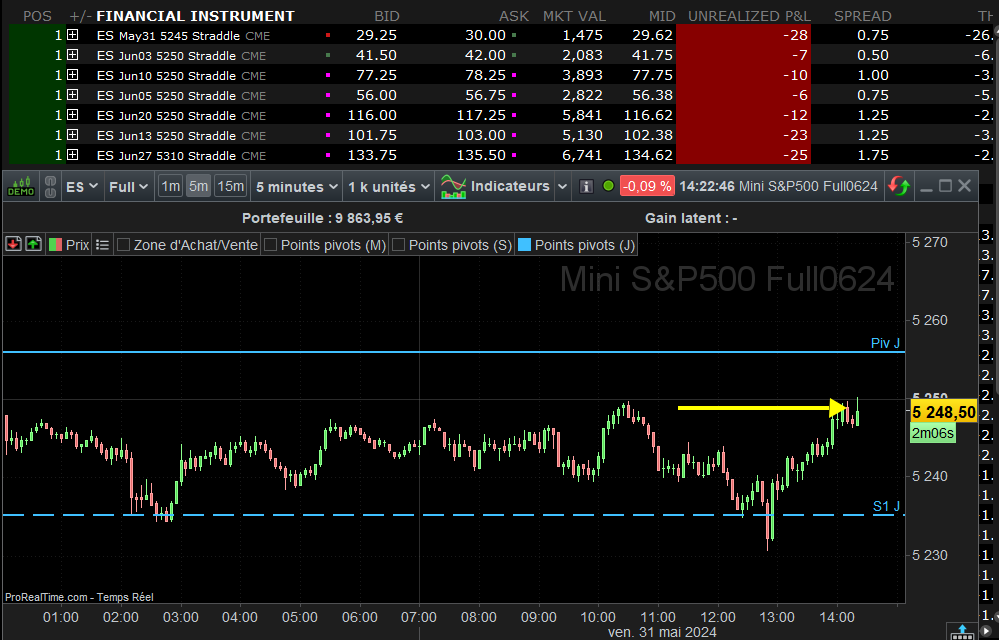This screenshot has height=640, width=999.
Task: Expand the ES May31 5245 Straddle row
Action: (72, 34)
